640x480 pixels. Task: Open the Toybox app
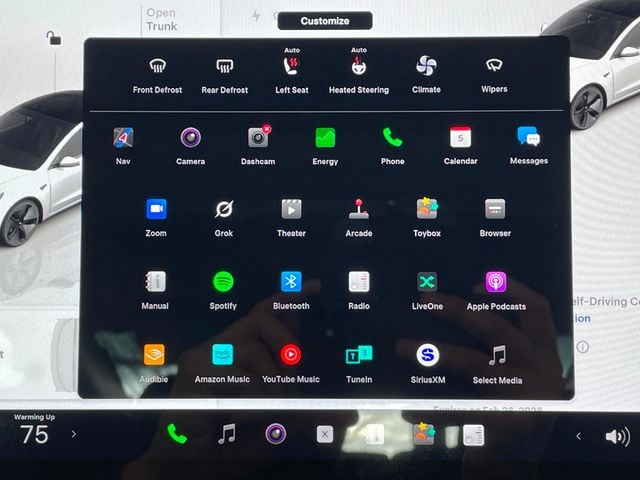(427, 210)
